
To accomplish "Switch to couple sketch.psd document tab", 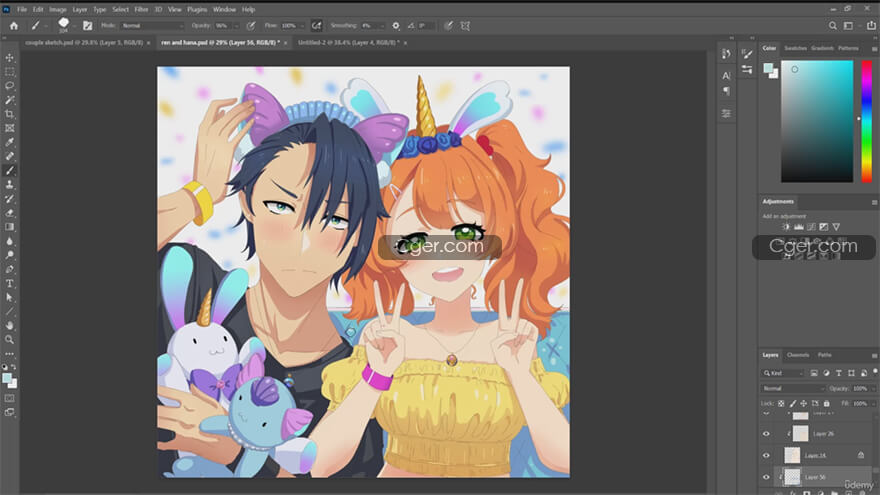I will [84, 43].
